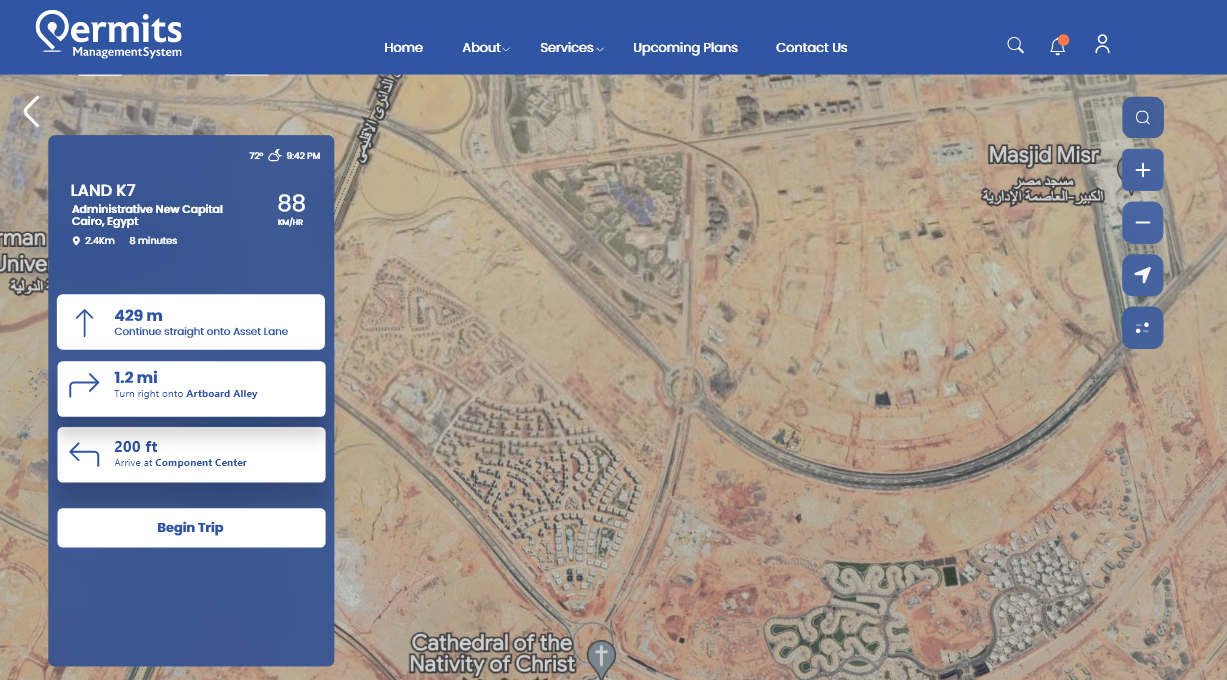
Task: Click the Cathedral of the Nativity map marker
Action: coord(600,657)
